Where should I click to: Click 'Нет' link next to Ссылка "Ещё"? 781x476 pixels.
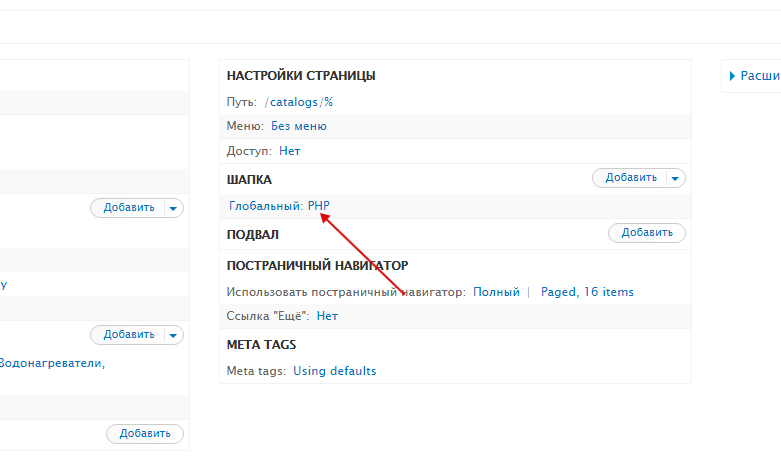coord(327,315)
